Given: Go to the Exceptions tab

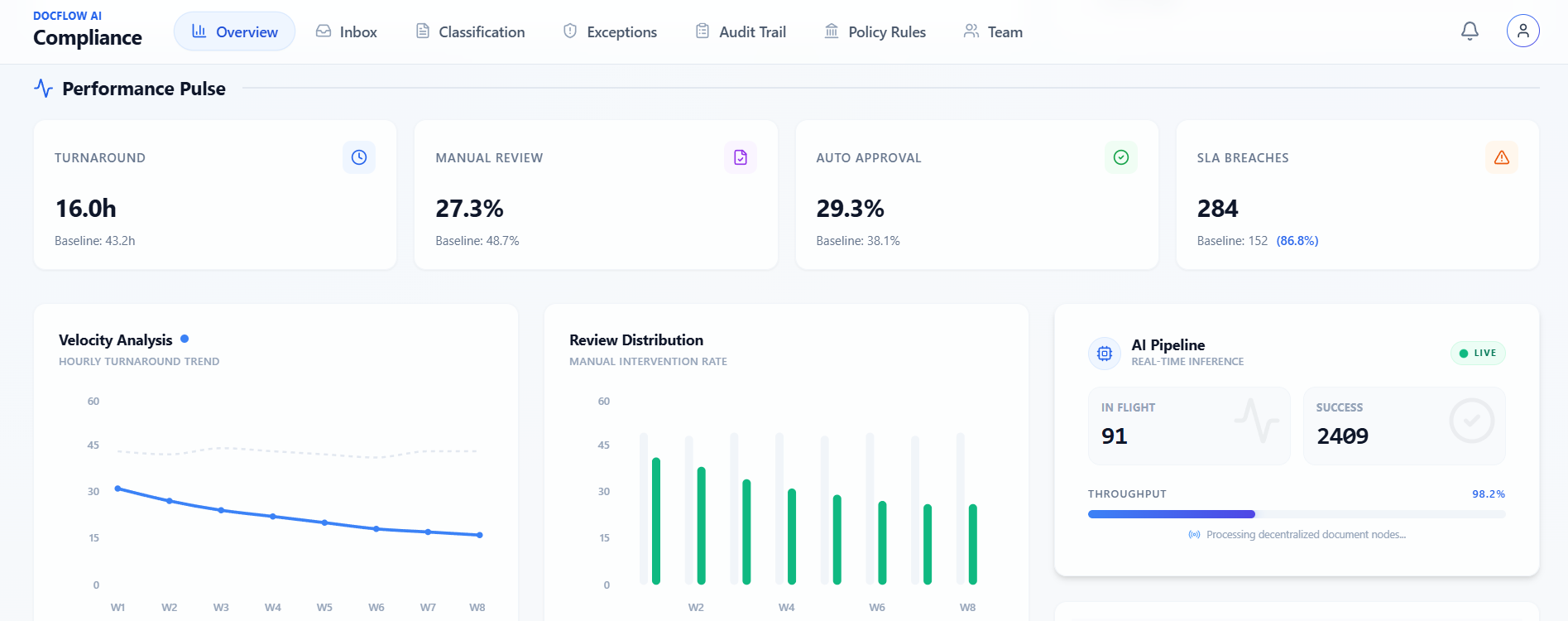Looking at the screenshot, I should pyautogui.click(x=610, y=31).
